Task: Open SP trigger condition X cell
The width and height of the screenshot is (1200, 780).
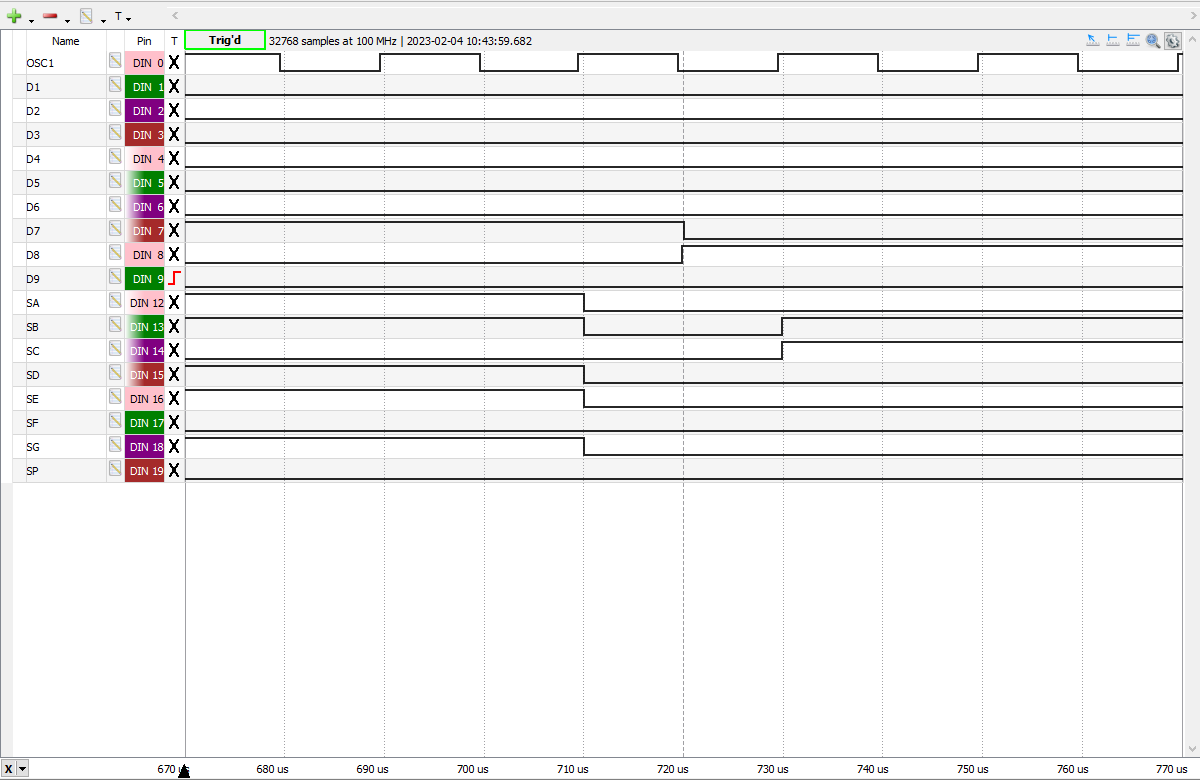Action: click(174, 470)
